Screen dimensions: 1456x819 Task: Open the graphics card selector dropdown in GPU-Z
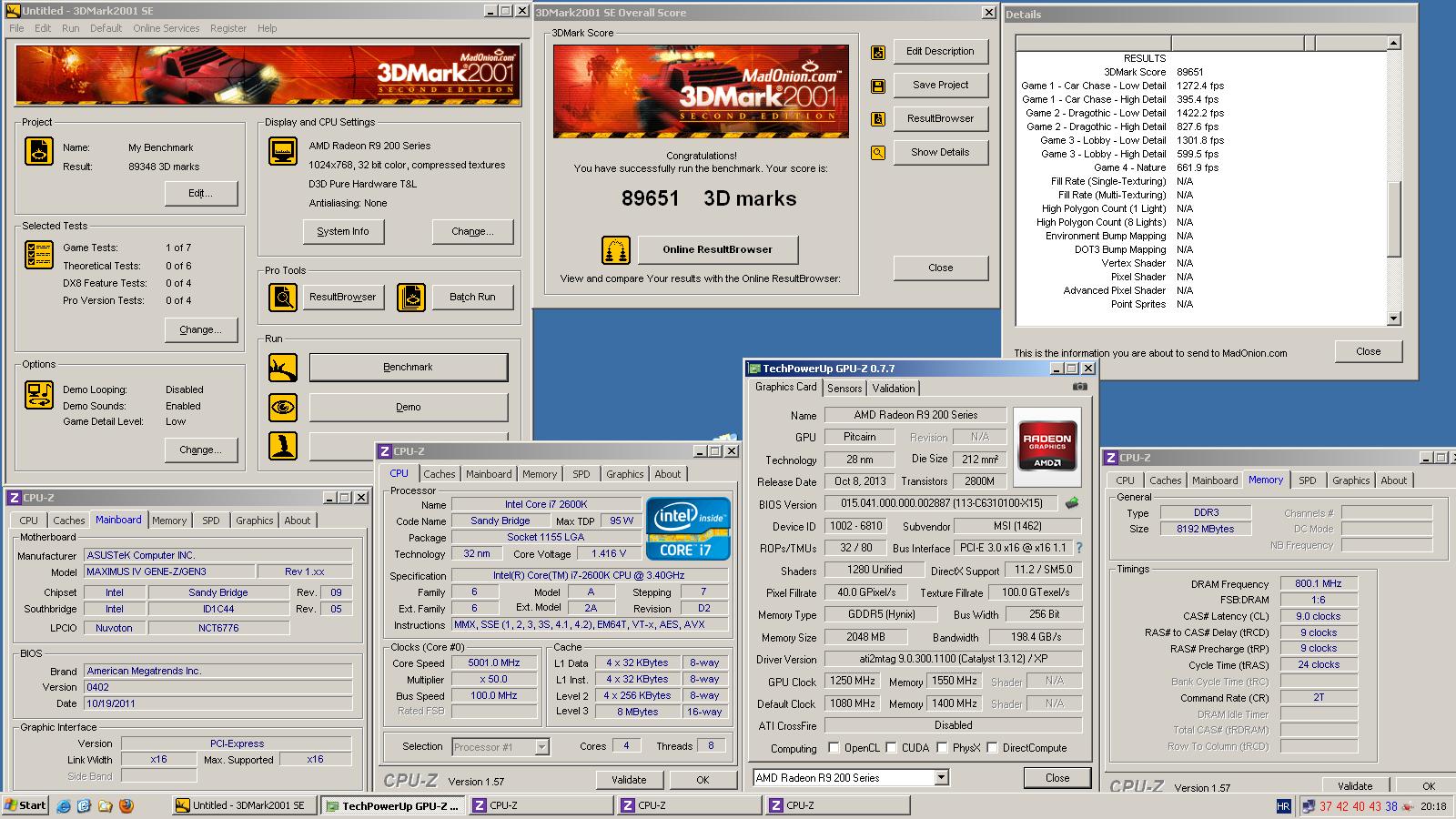(x=941, y=778)
